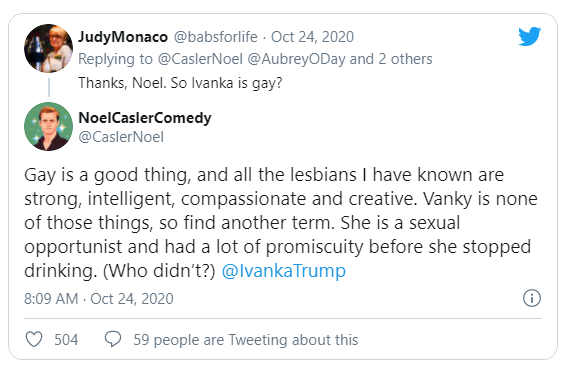Screen dimensions: 568x372
Task: Open NoelCaslerComedy's avatar image
Action: [x=48, y=126]
